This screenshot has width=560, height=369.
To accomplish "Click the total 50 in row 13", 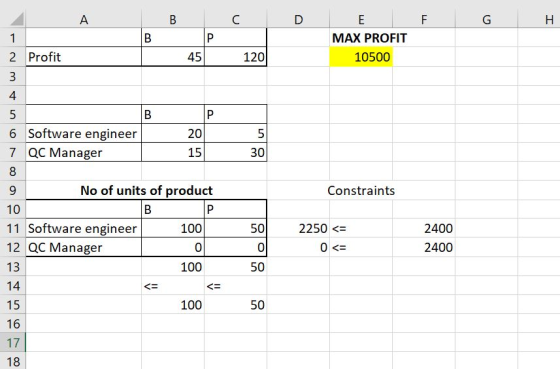I will coord(235,266).
